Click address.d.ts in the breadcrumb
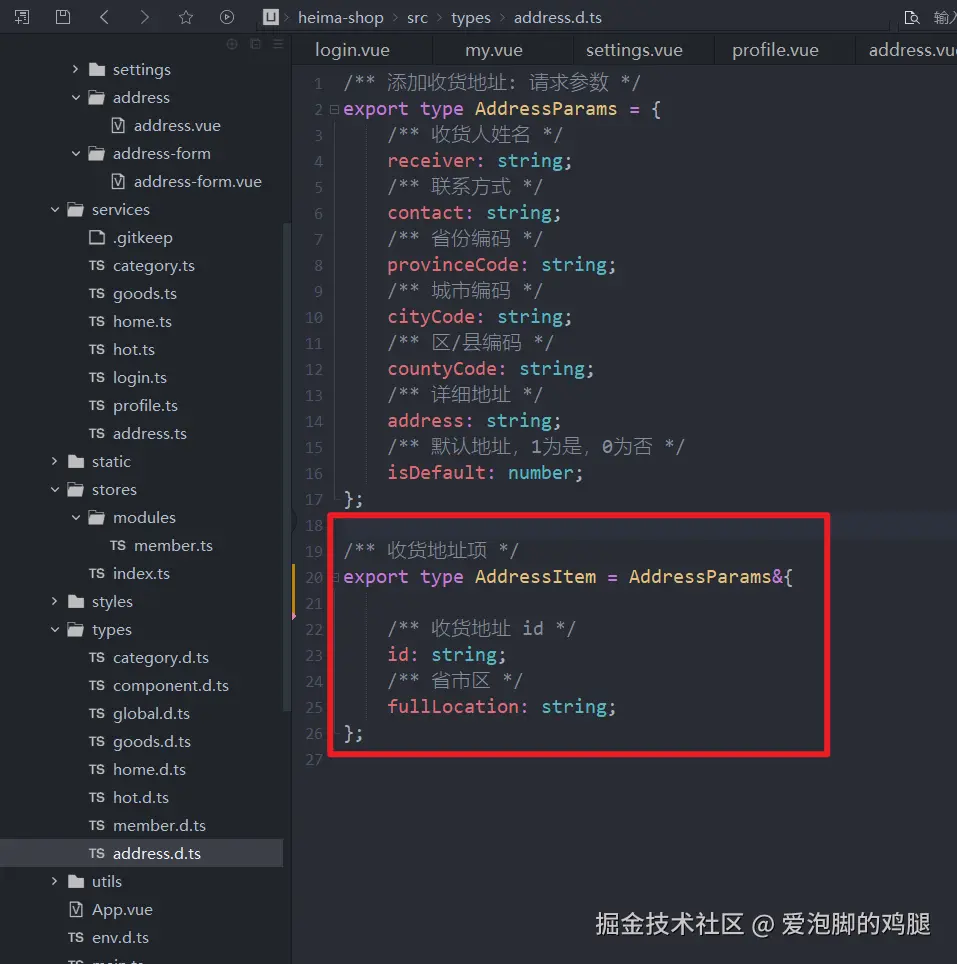The height and width of the screenshot is (964, 957). (x=557, y=18)
